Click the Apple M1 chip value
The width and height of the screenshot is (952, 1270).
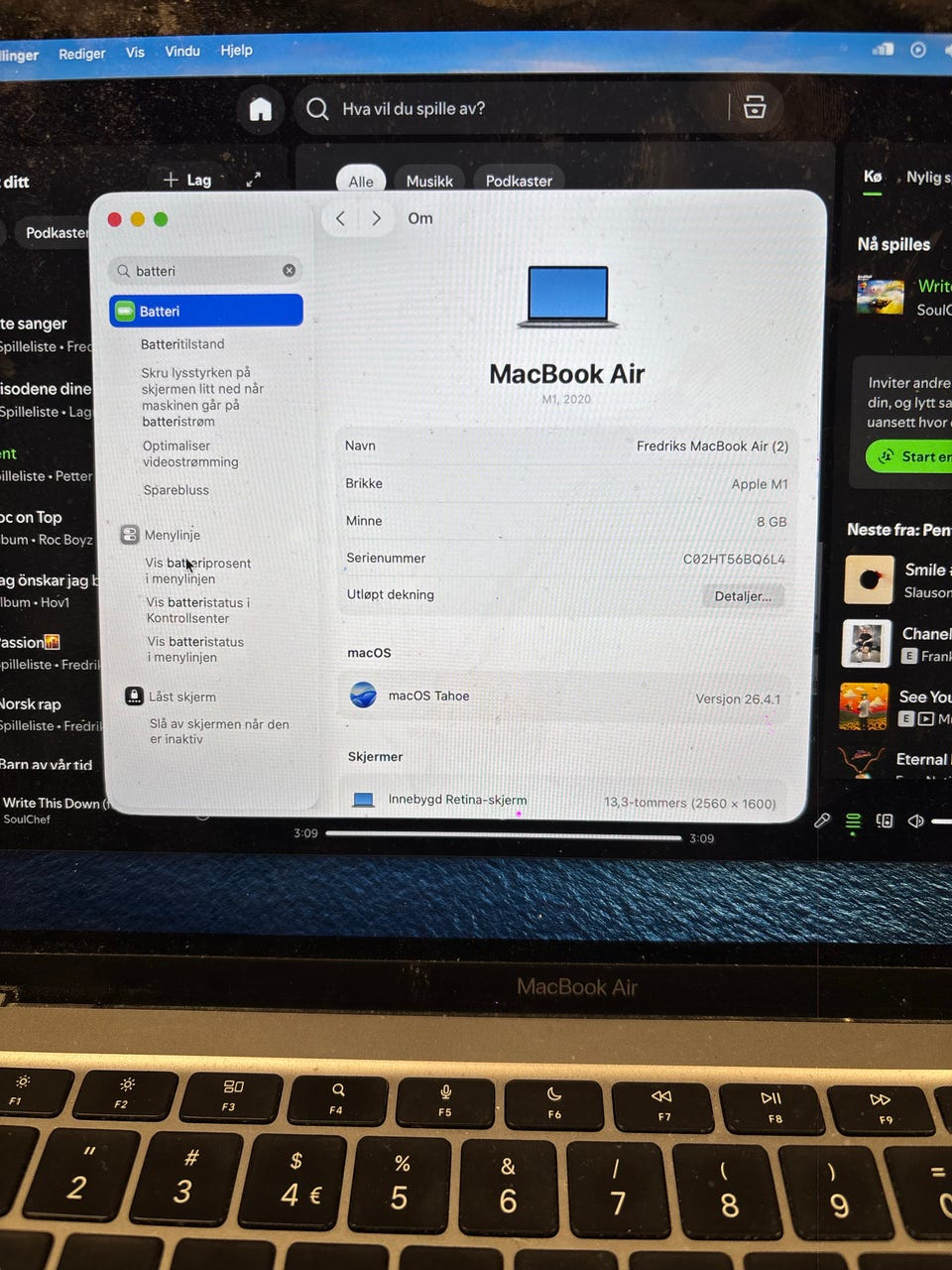point(760,484)
